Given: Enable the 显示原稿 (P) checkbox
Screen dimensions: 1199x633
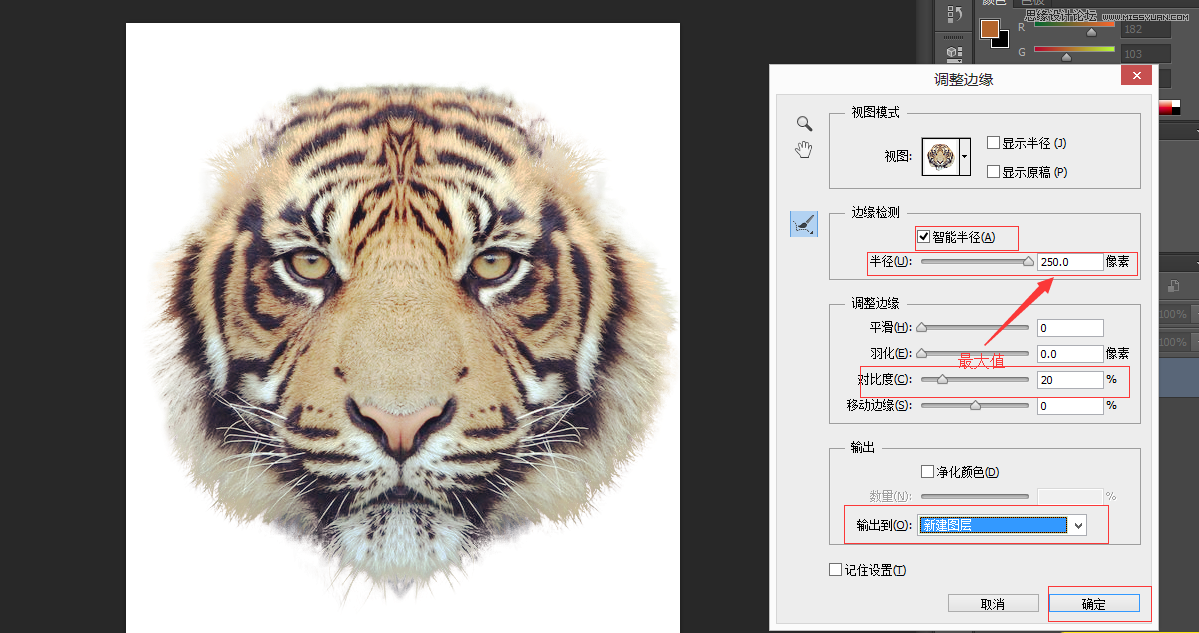Looking at the screenshot, I should [993, 171].
